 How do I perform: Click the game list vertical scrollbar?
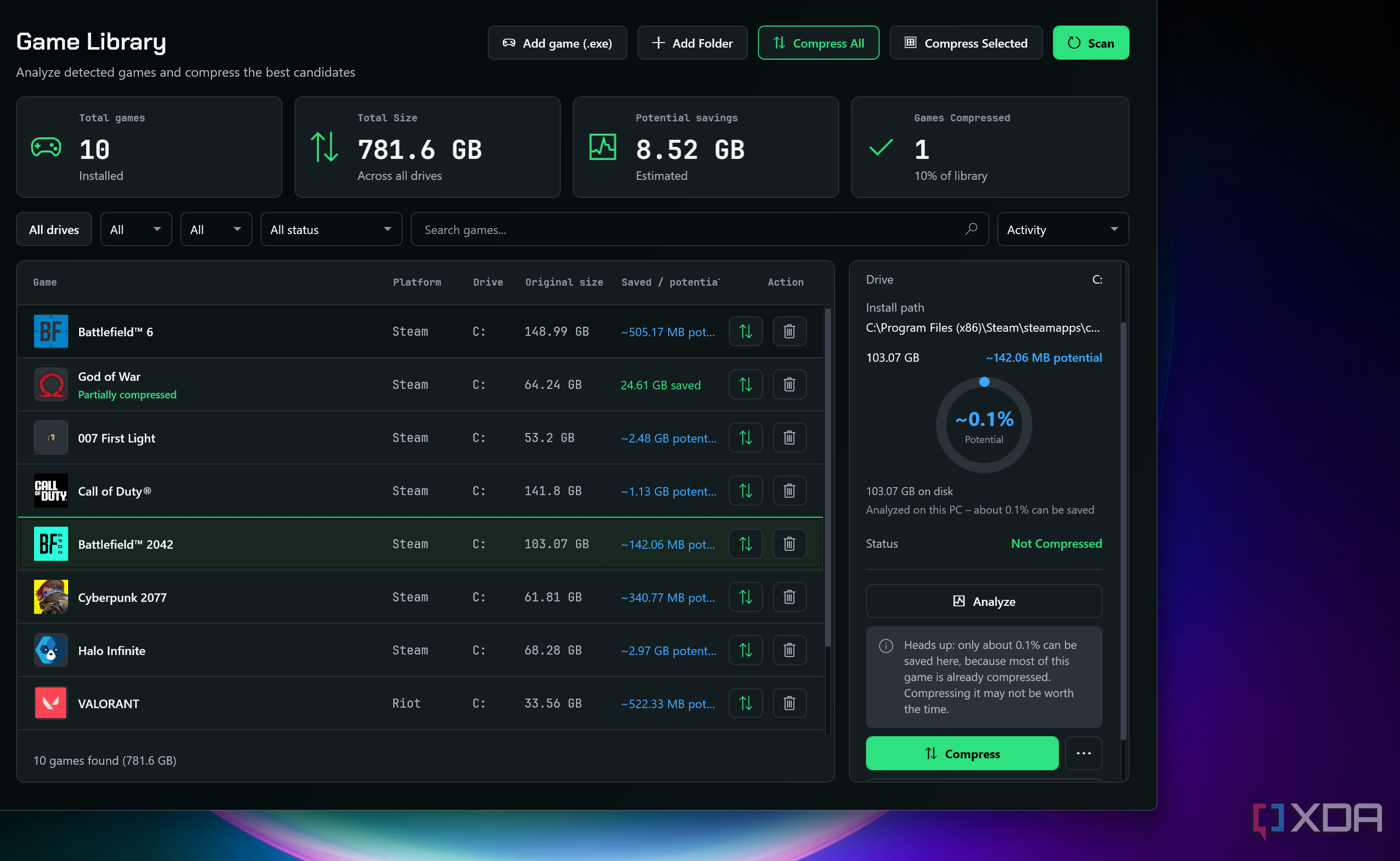click(828, 477)
